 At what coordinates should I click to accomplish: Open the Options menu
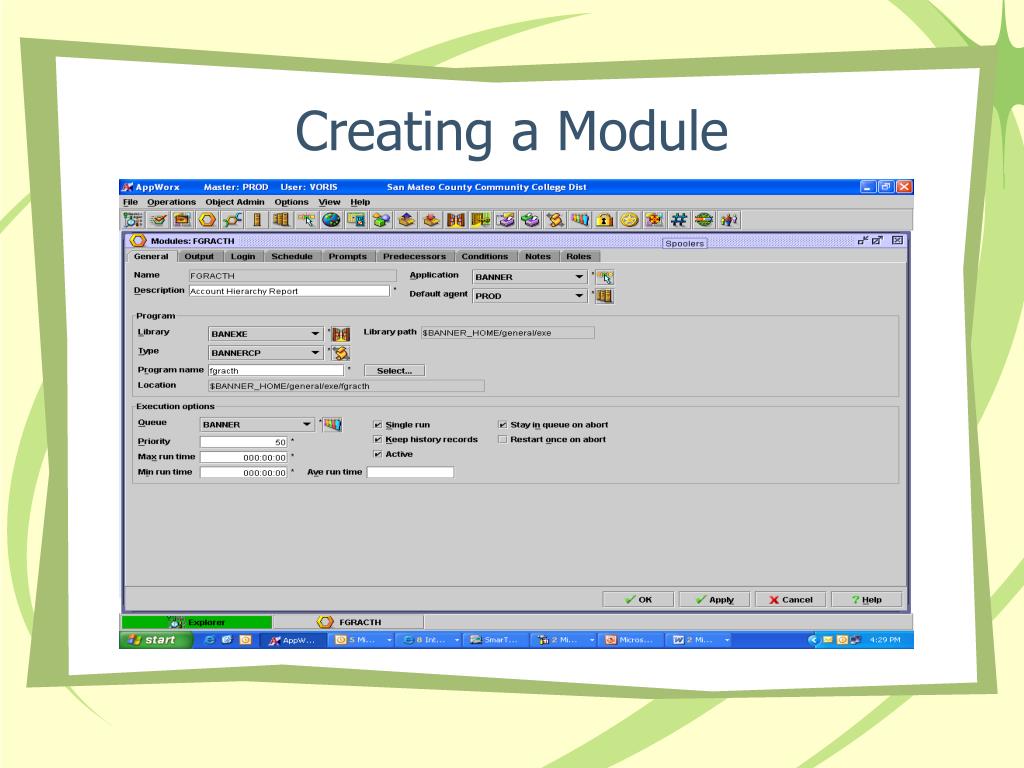[291, 202]
